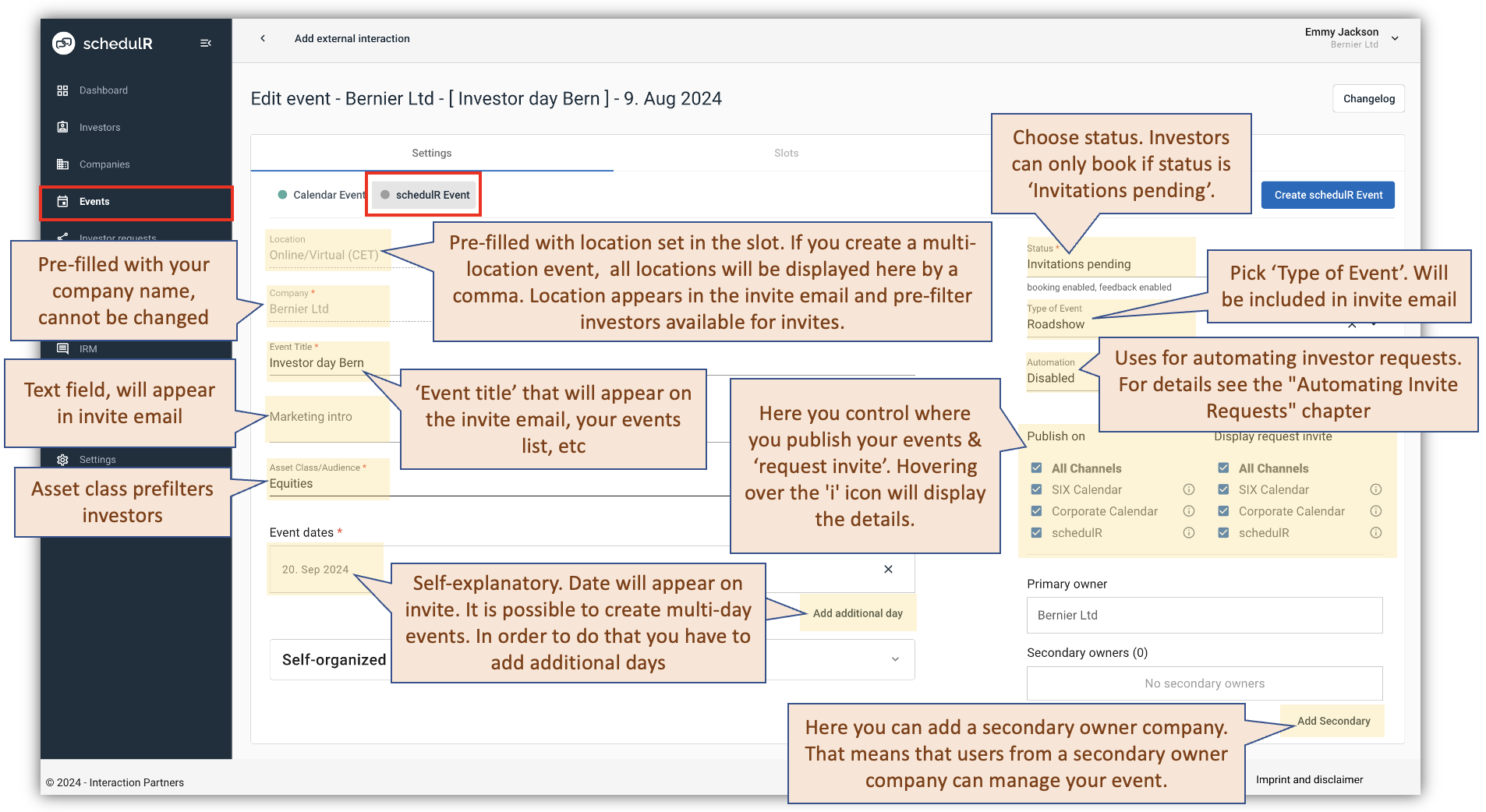Open Settings via the gear icon
This screenshot has width=1486, height=812.
pos(63,459)
